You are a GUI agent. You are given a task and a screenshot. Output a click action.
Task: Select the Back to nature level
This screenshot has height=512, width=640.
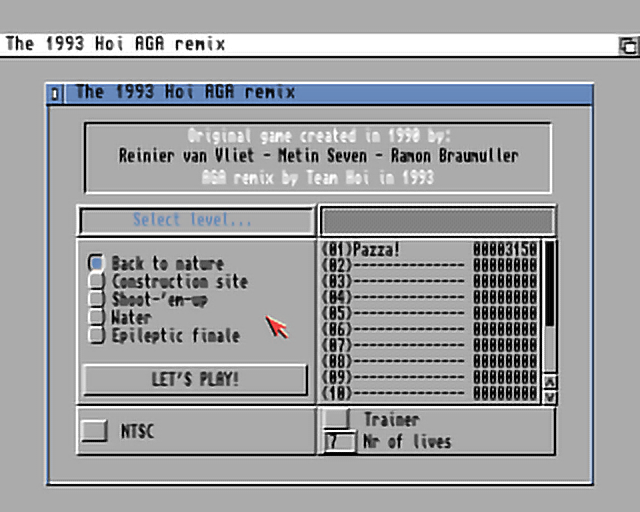click(x=96, y=263)
